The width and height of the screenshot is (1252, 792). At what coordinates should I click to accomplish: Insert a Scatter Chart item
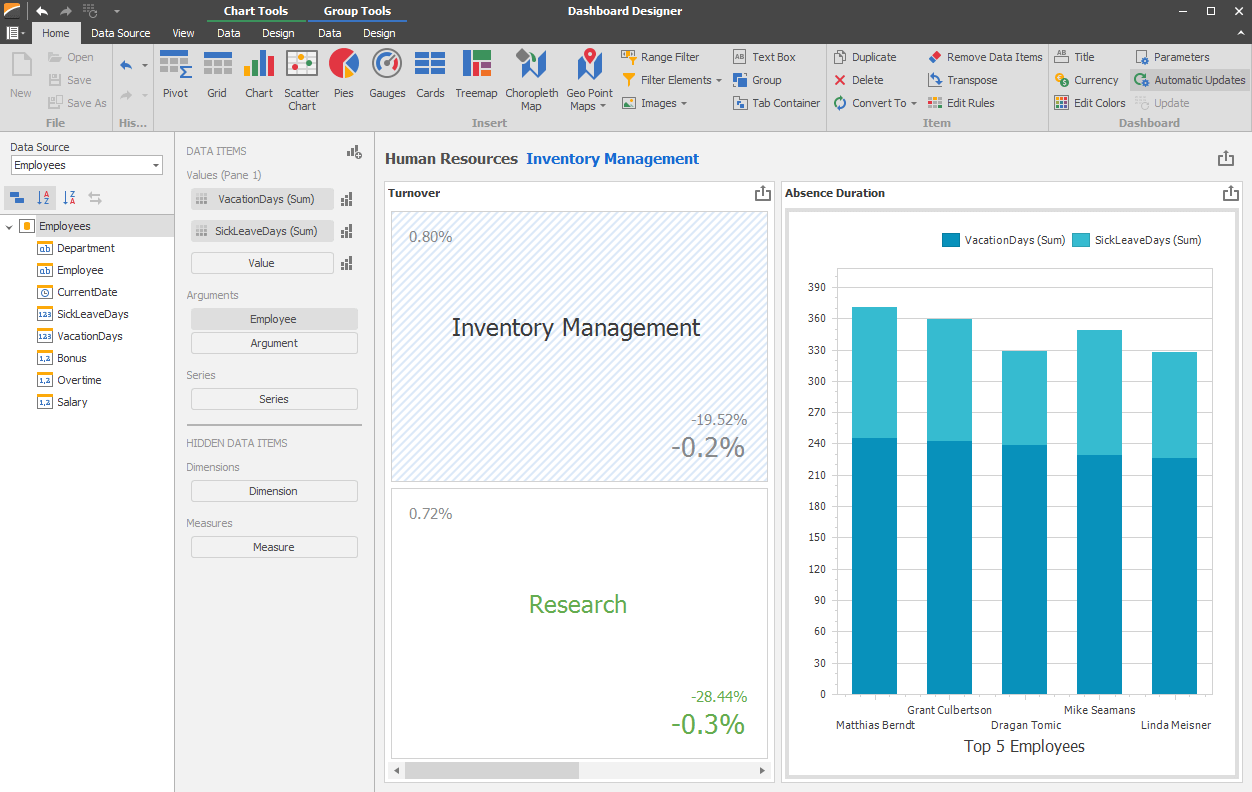(x=302, y=80)
